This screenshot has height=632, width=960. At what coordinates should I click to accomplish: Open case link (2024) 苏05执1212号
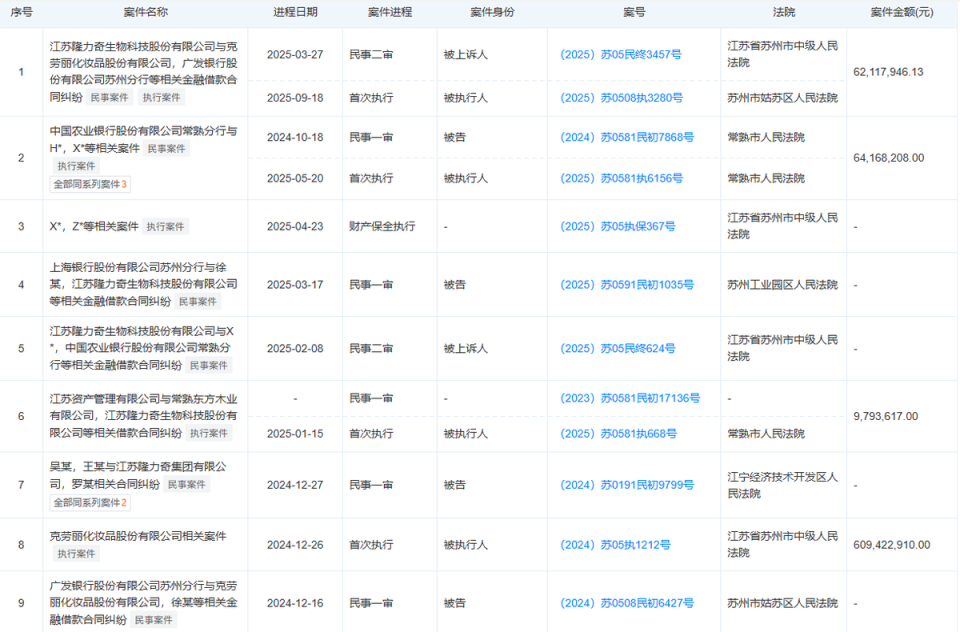[x=616, y=545]
